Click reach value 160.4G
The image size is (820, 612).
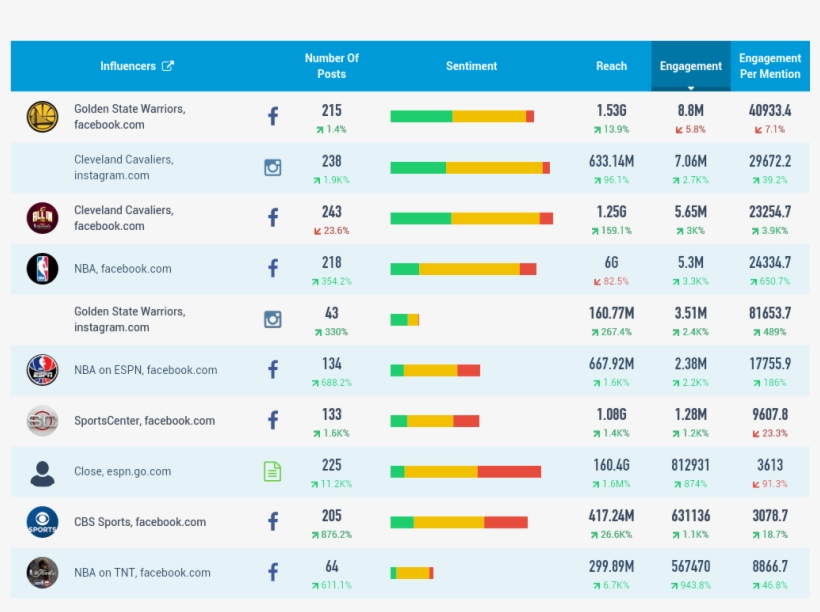[x=611, y=465]
